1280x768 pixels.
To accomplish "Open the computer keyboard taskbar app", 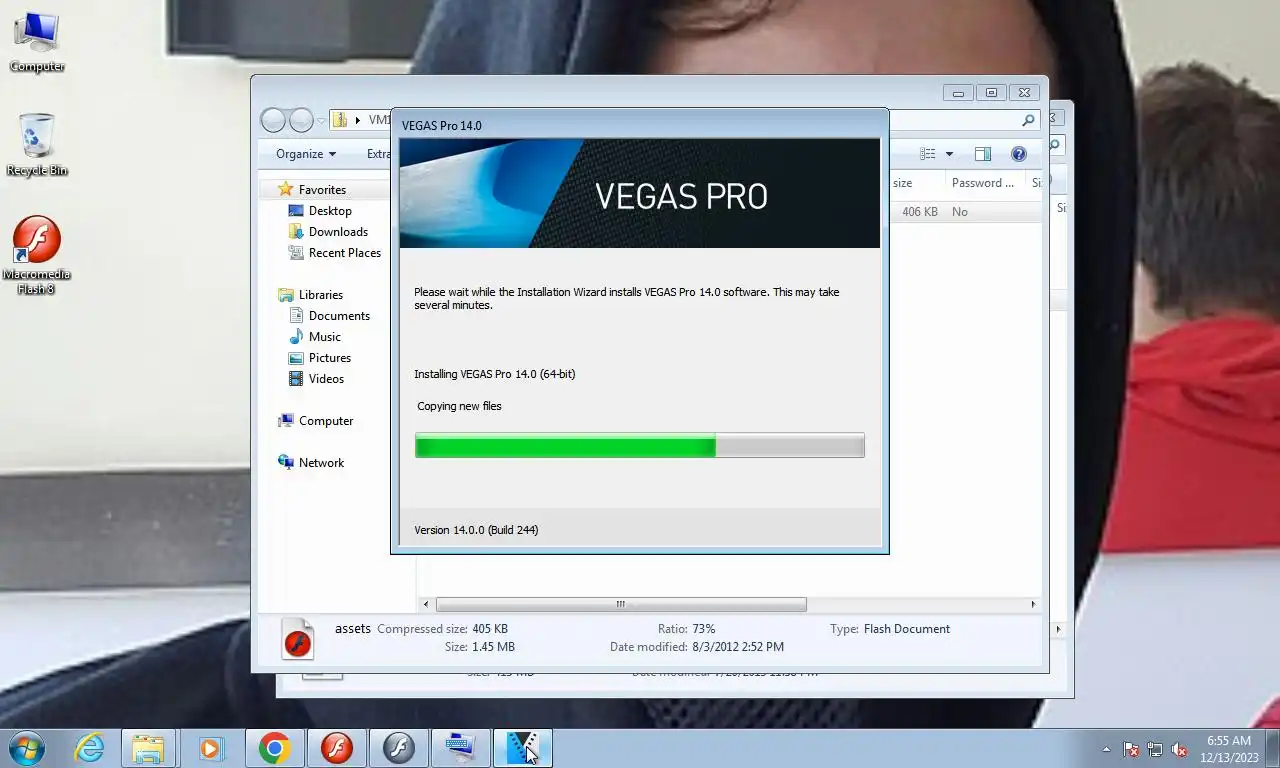I will pos(461,748).
